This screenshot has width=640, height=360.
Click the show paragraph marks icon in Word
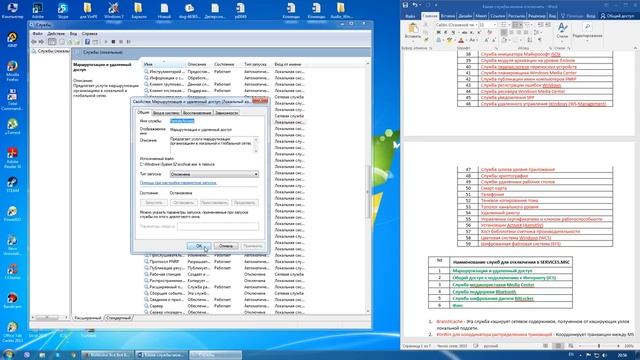pyautogui.click(x=540, y=40)
